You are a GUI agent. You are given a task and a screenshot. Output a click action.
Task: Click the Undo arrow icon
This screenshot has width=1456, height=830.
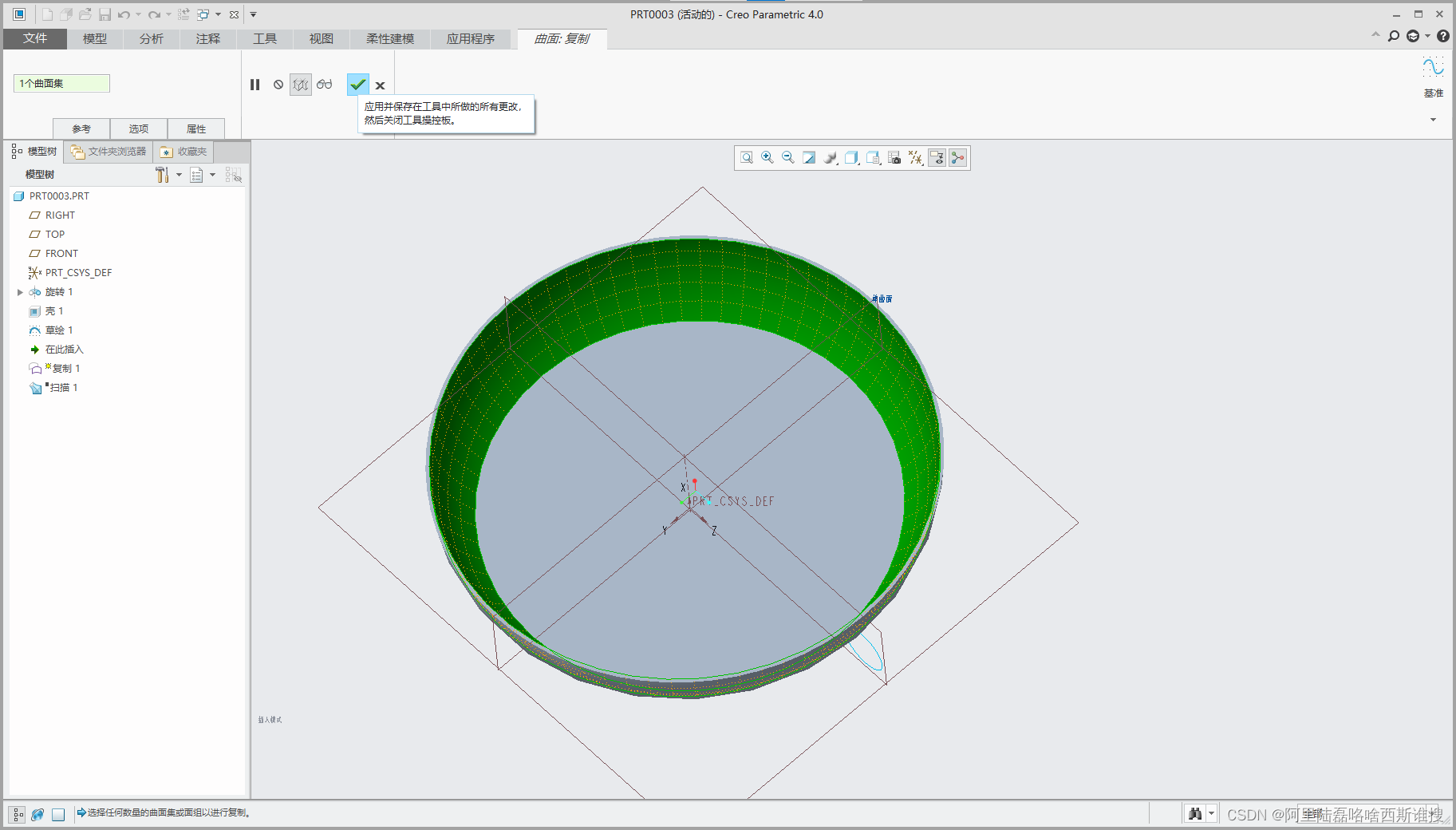tap(124, 14)
